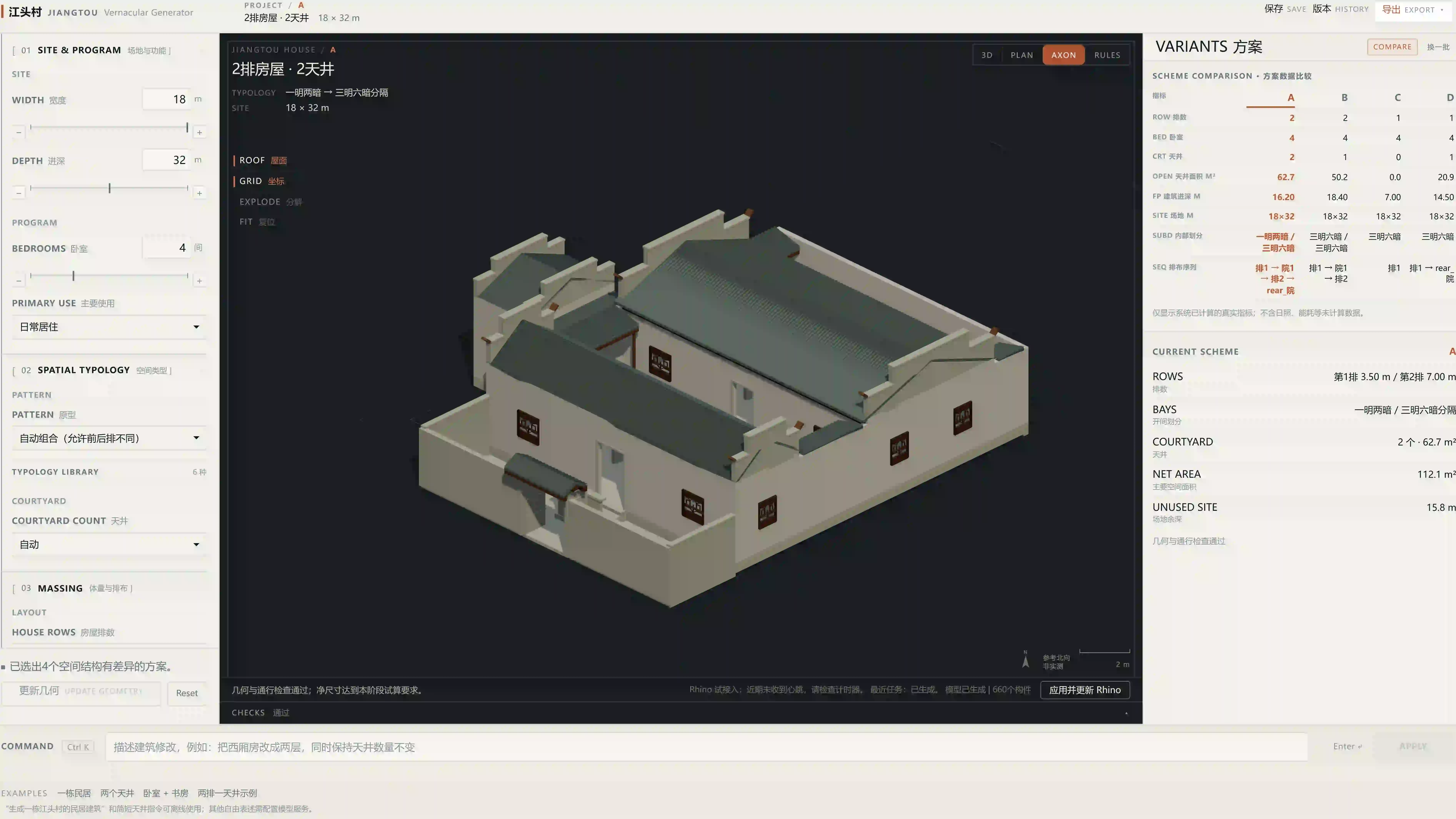Click the BEDROOMS value input field
Image resolution: width=1456 pixels, height=819 pixels.
pyautogui.click(x=166, y=248)
